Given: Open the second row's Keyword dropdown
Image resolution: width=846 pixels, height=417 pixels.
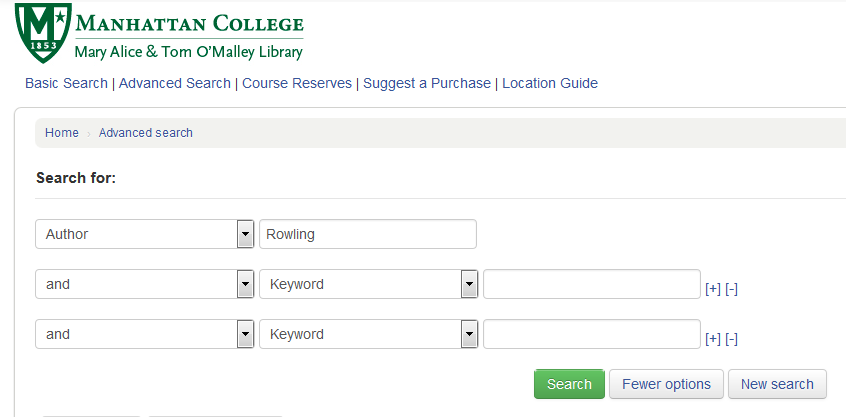Looking at the screenshot, I should pyautogui.click(x=369, y=284).
